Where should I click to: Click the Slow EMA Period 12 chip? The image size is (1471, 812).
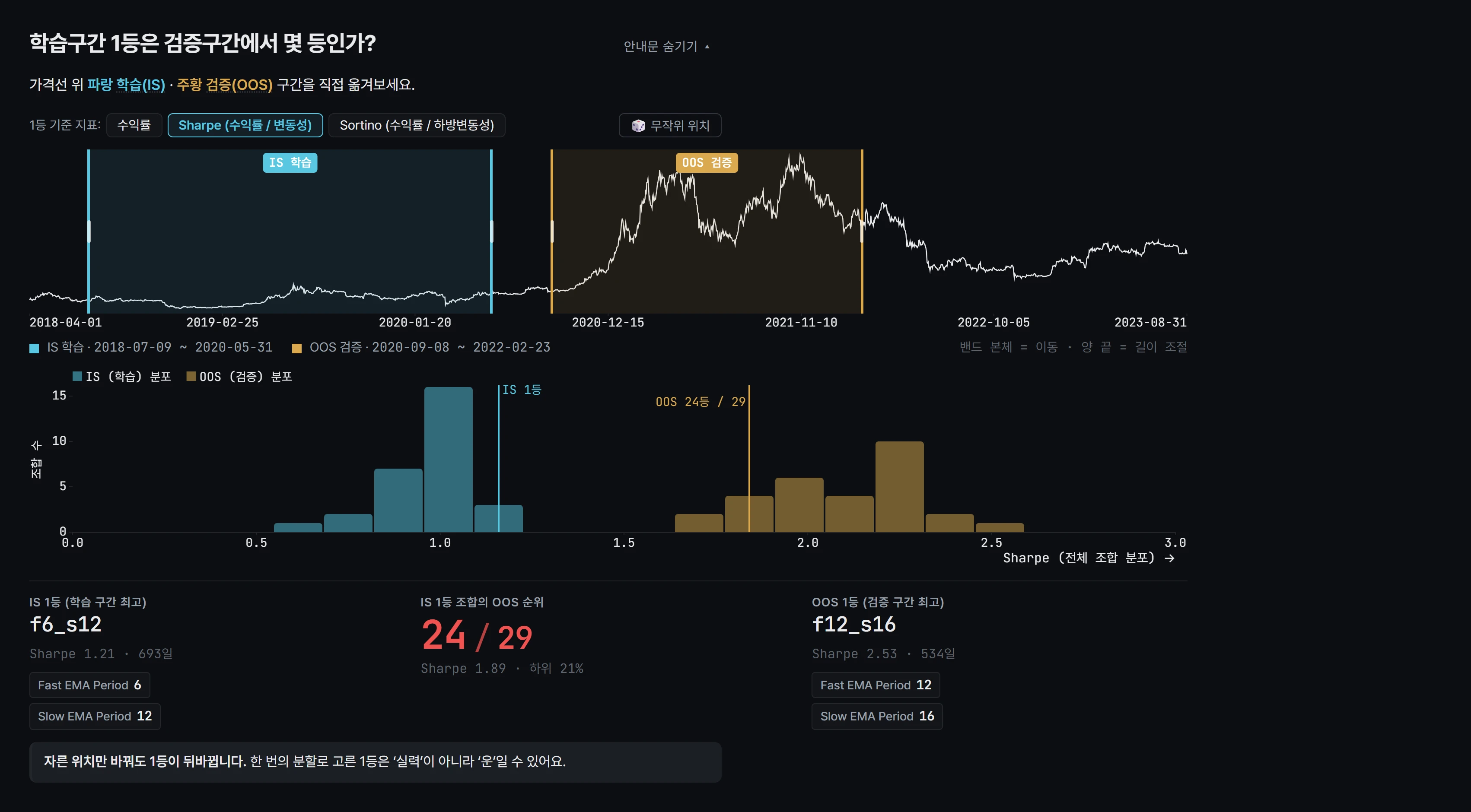(x=95, y=716)
